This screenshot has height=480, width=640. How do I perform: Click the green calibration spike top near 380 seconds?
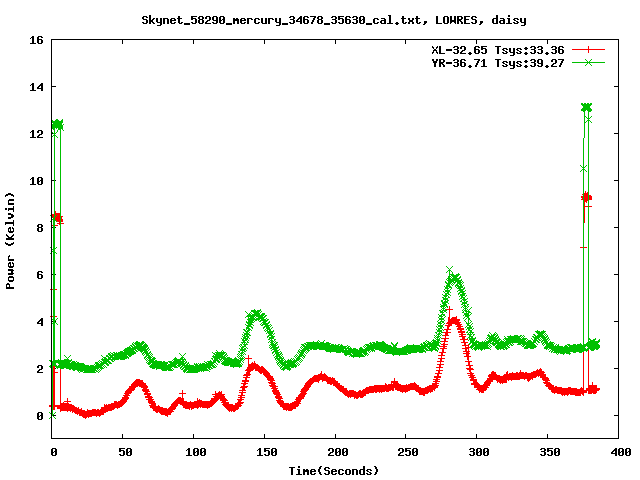point(587,107)
